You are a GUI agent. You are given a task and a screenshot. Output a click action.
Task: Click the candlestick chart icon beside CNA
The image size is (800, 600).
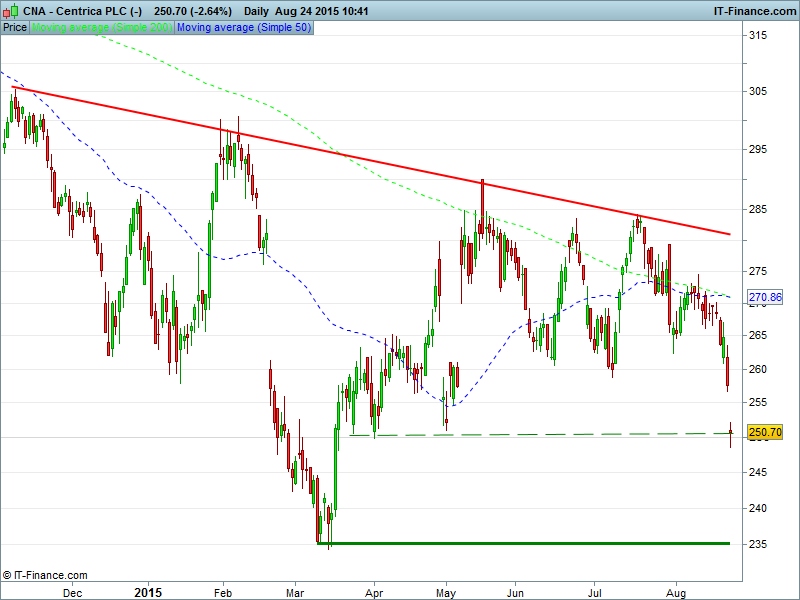[11, 11]
